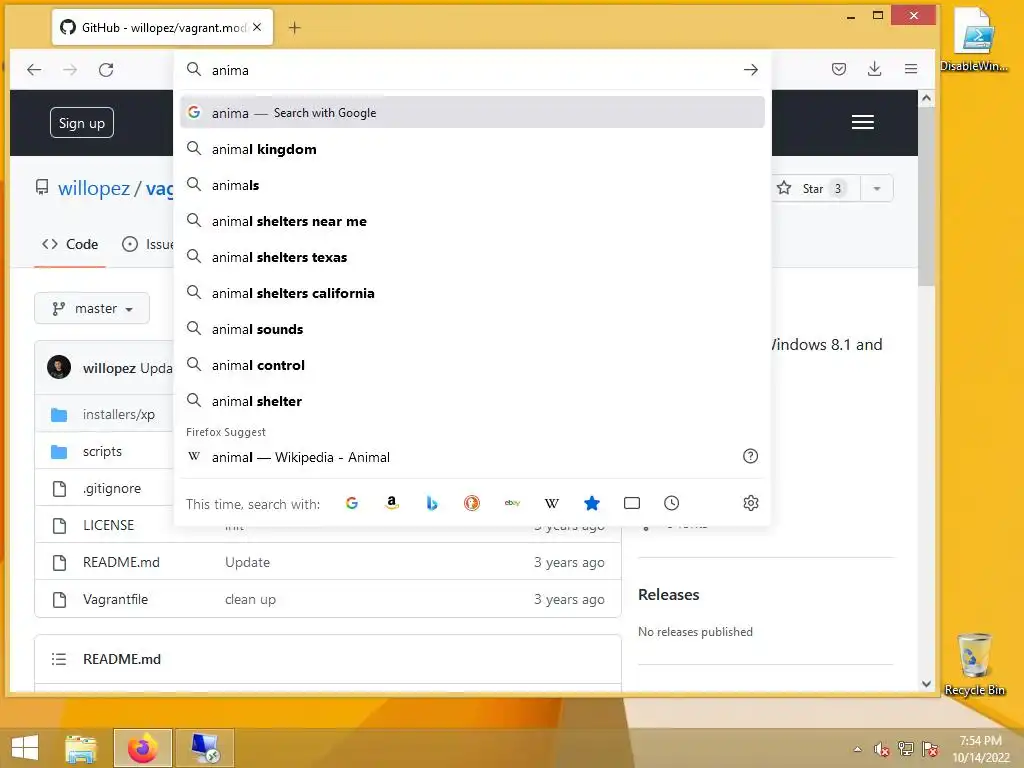The height and width of the screenshot is (768, 1024).
Task: Click the Firefox taskbar icon
Action: click(143, 748)
